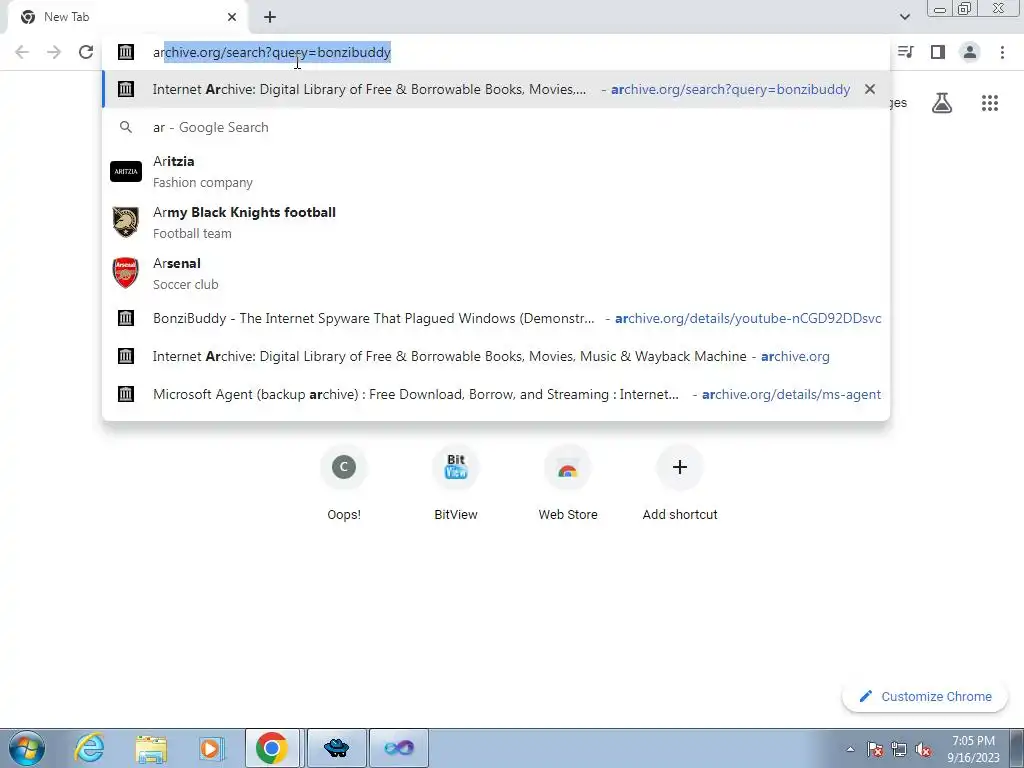Click the Army Black Knights logo
This screenshot has height=768, width=1024.
pos(125,222)
